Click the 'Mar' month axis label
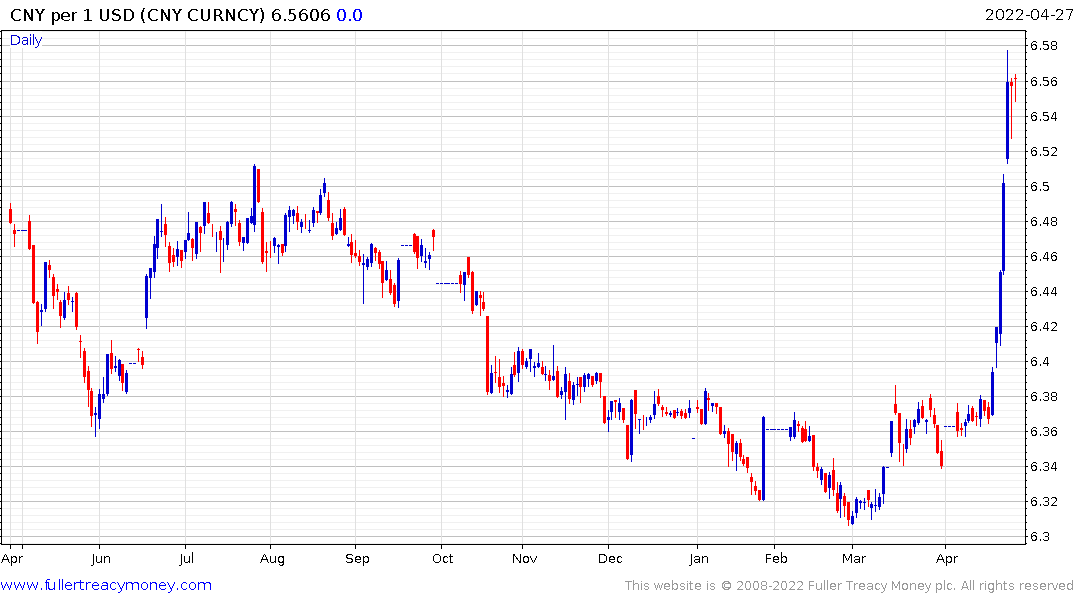This screenshot has width=1075, height=600. tap(854, 559)
